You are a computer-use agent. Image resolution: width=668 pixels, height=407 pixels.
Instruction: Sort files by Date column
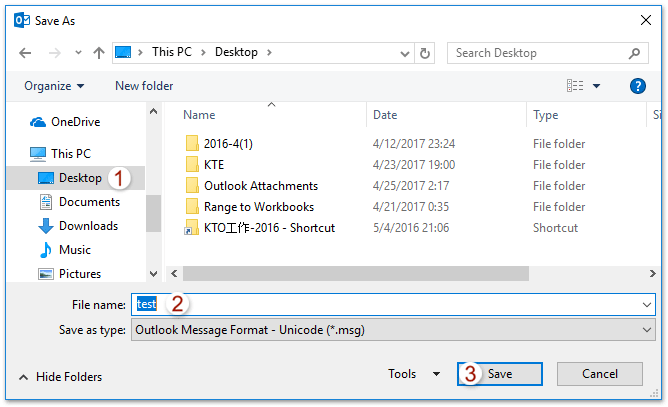385,115
